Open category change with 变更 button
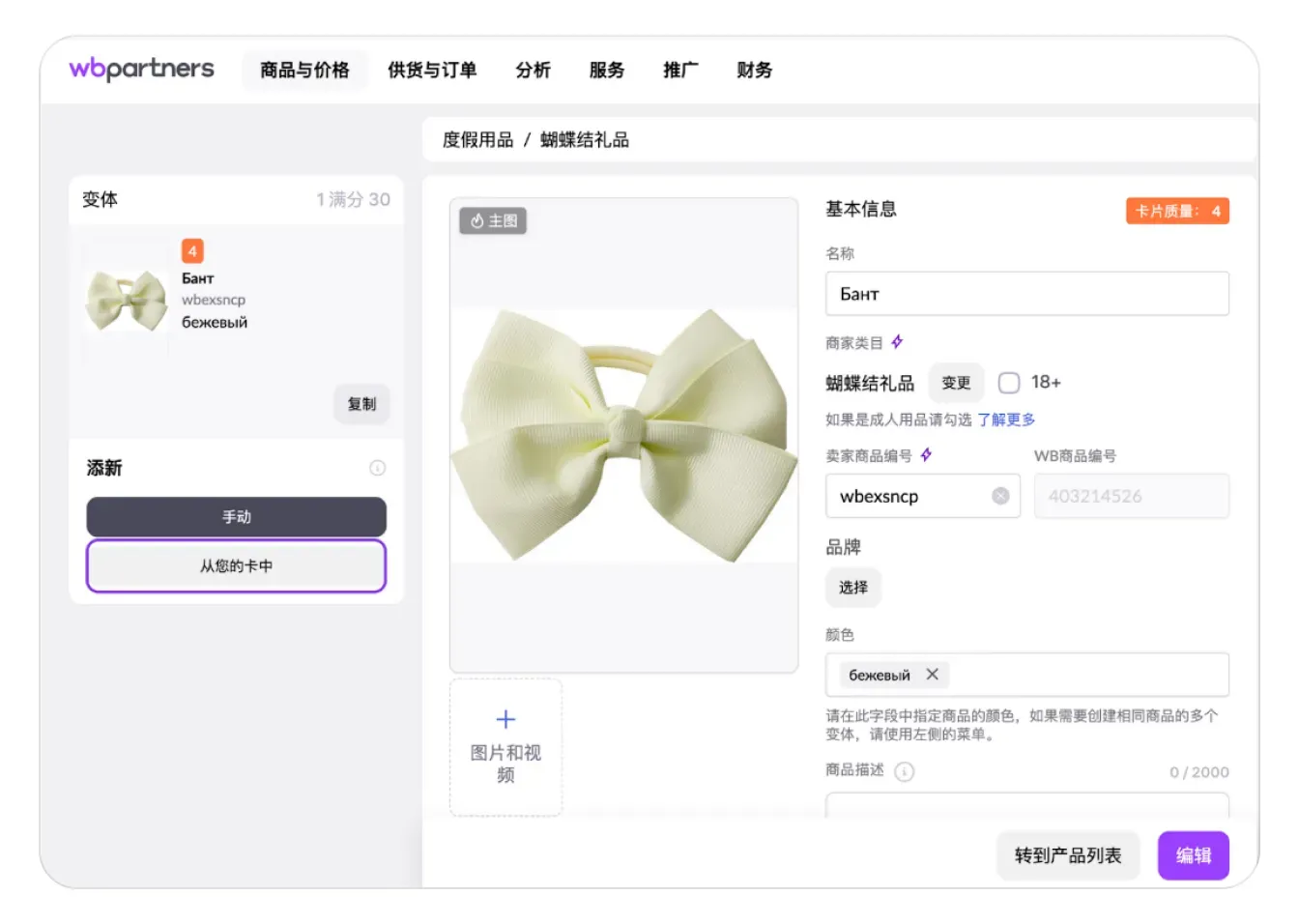 click(x=955, y=383)
